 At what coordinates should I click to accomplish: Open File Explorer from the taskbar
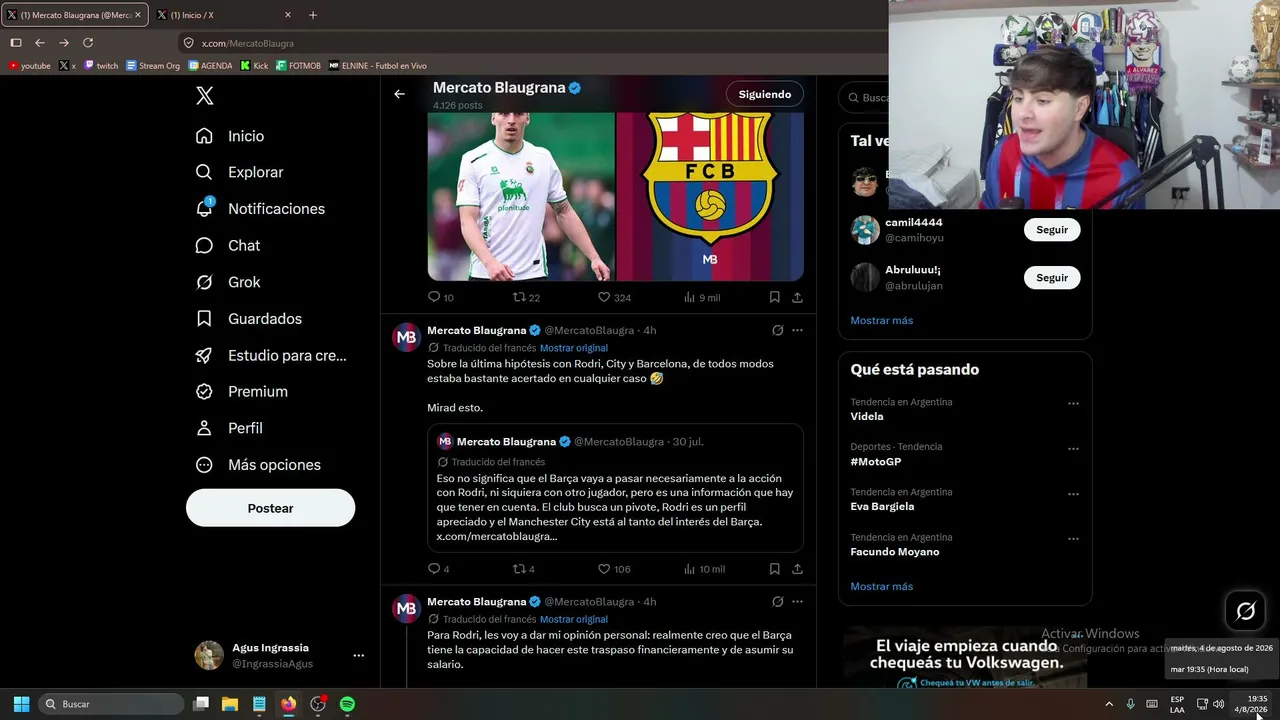(230, 704)
